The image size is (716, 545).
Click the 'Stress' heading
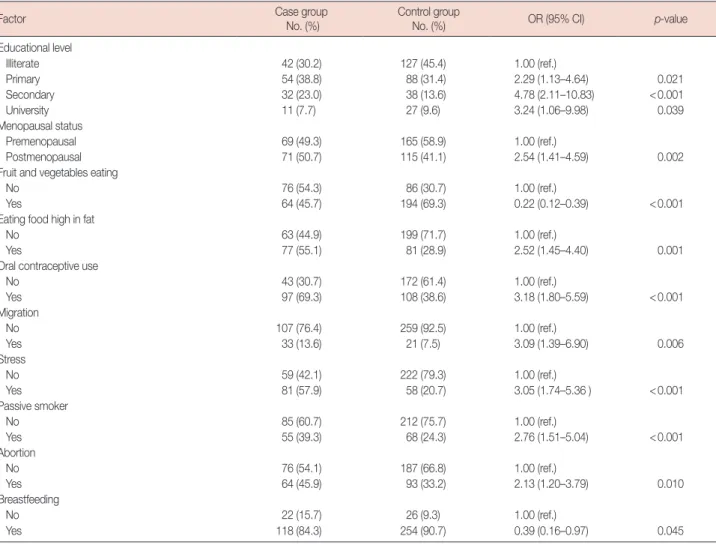[13, 359]
